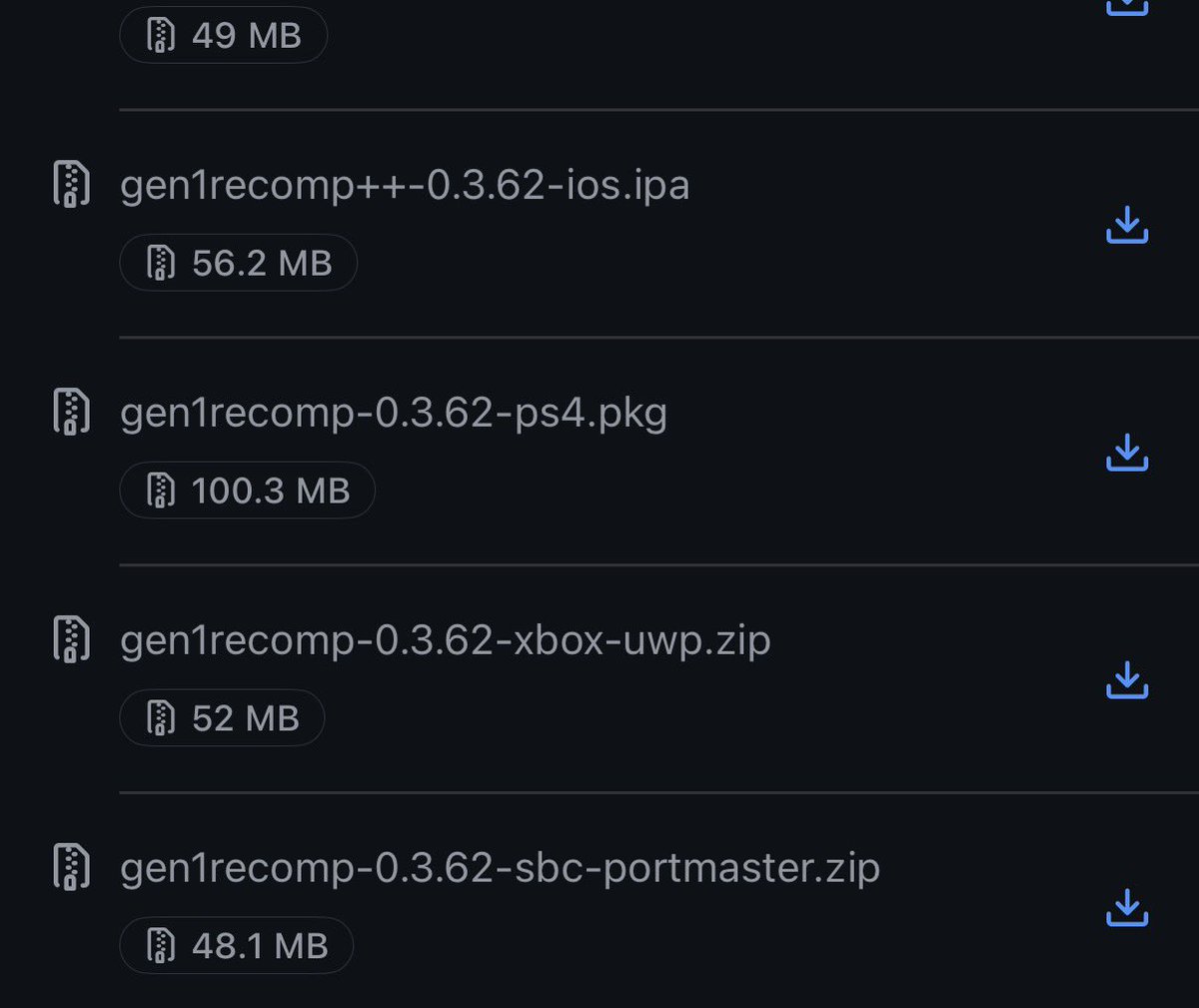Screen dimensions: 1199x1008
Task: Open the gen1recomp-0.3.62-xbox-uwp.zip link
Action: pos(446,640)
